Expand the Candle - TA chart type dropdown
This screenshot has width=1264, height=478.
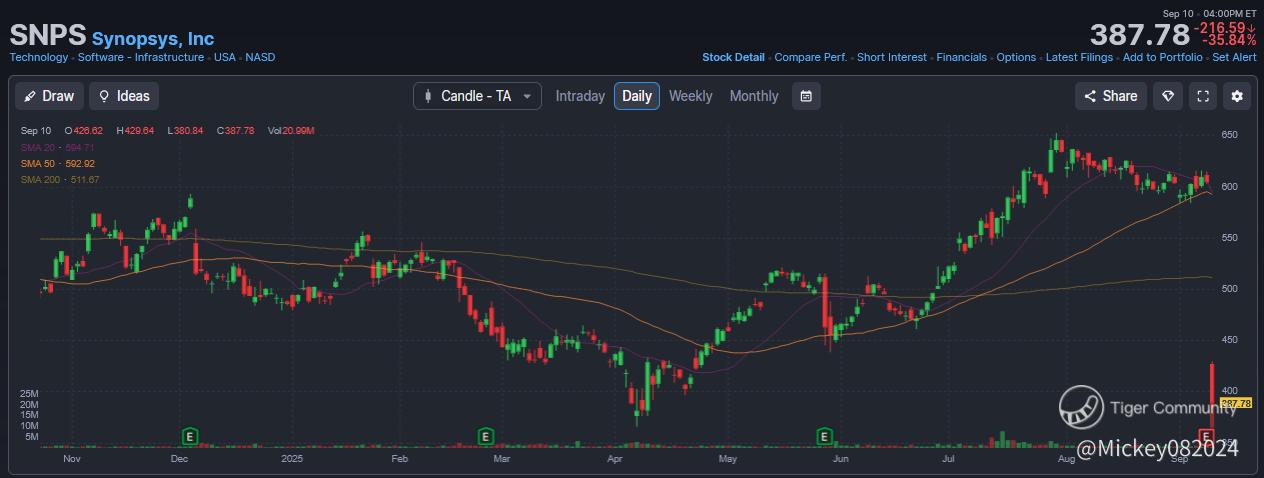point(477,96)
